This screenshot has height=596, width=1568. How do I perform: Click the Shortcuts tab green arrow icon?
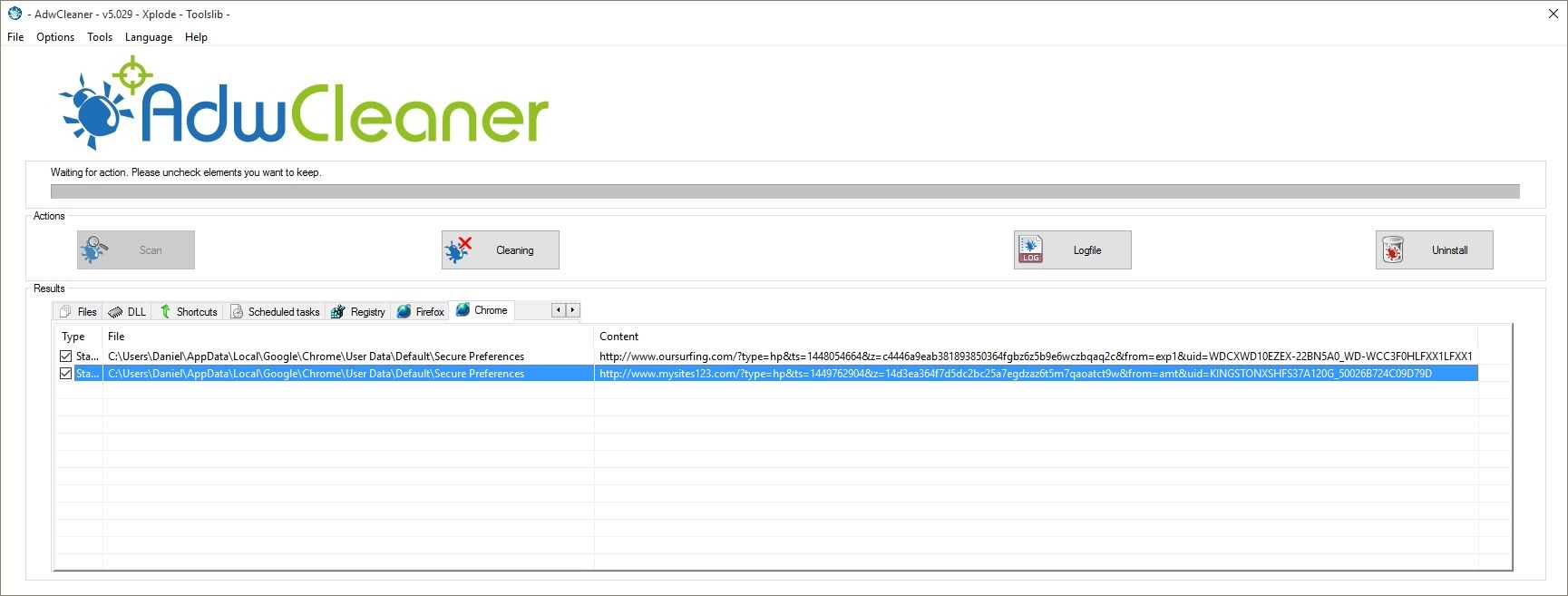click(165, 311)
